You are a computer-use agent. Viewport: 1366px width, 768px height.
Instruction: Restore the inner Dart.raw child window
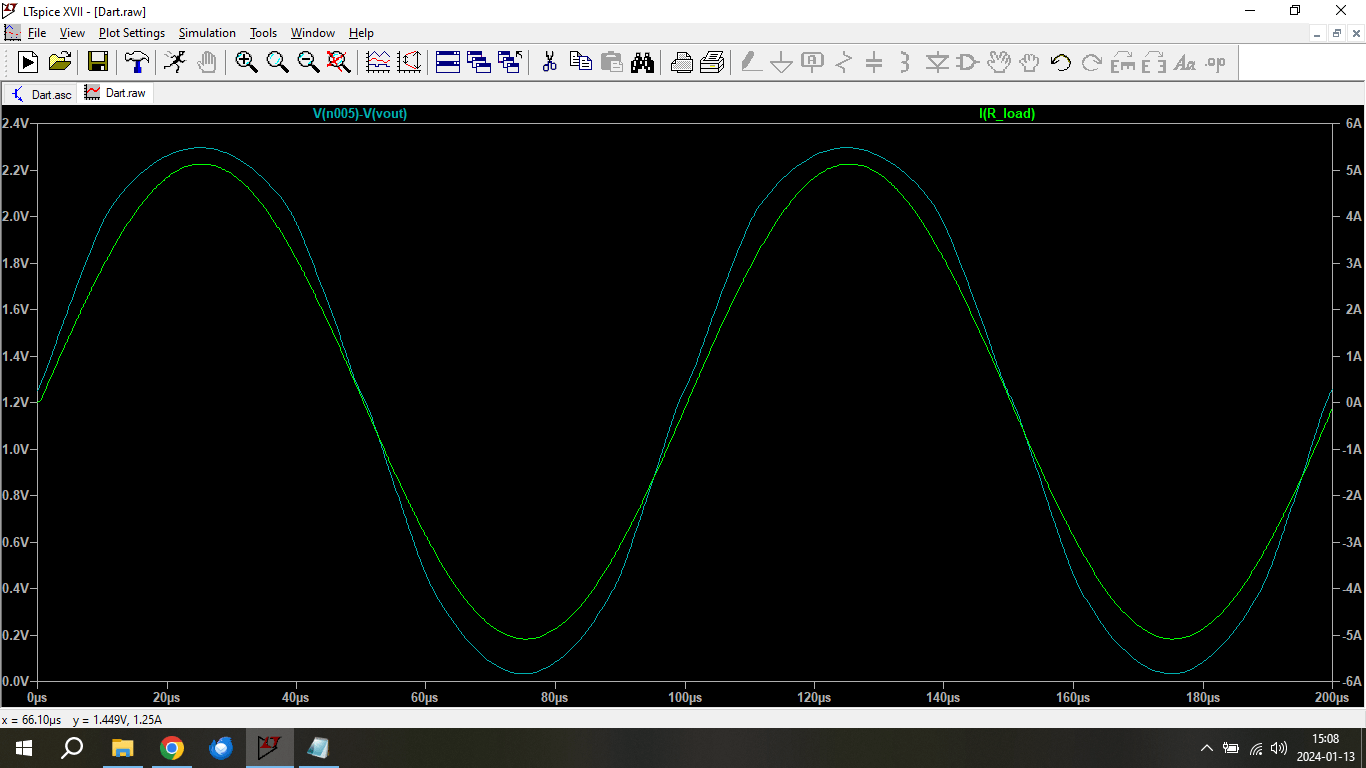click(x=1337, y=33)
